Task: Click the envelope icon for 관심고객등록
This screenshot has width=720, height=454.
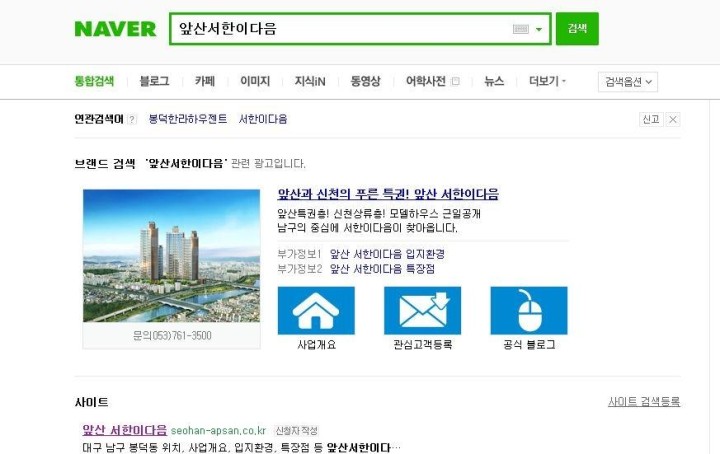Action: (x=422, y=310)
